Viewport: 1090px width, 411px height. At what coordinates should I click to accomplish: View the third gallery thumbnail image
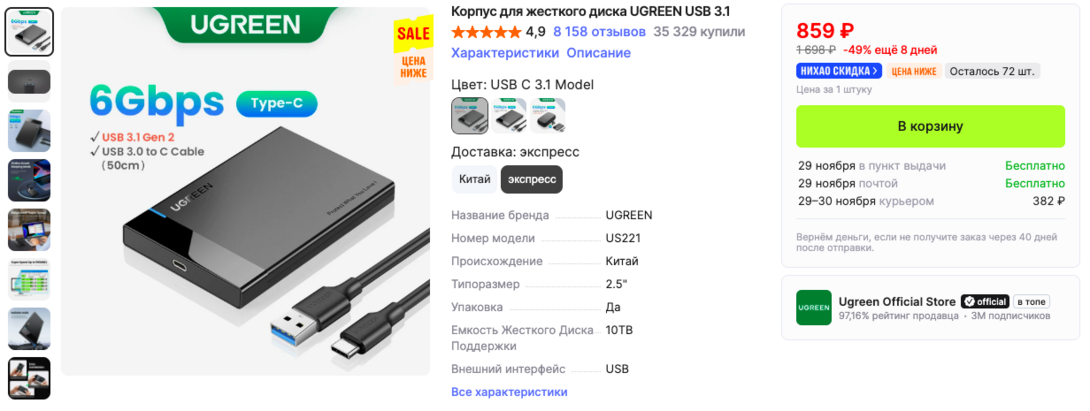click(29, 131)
